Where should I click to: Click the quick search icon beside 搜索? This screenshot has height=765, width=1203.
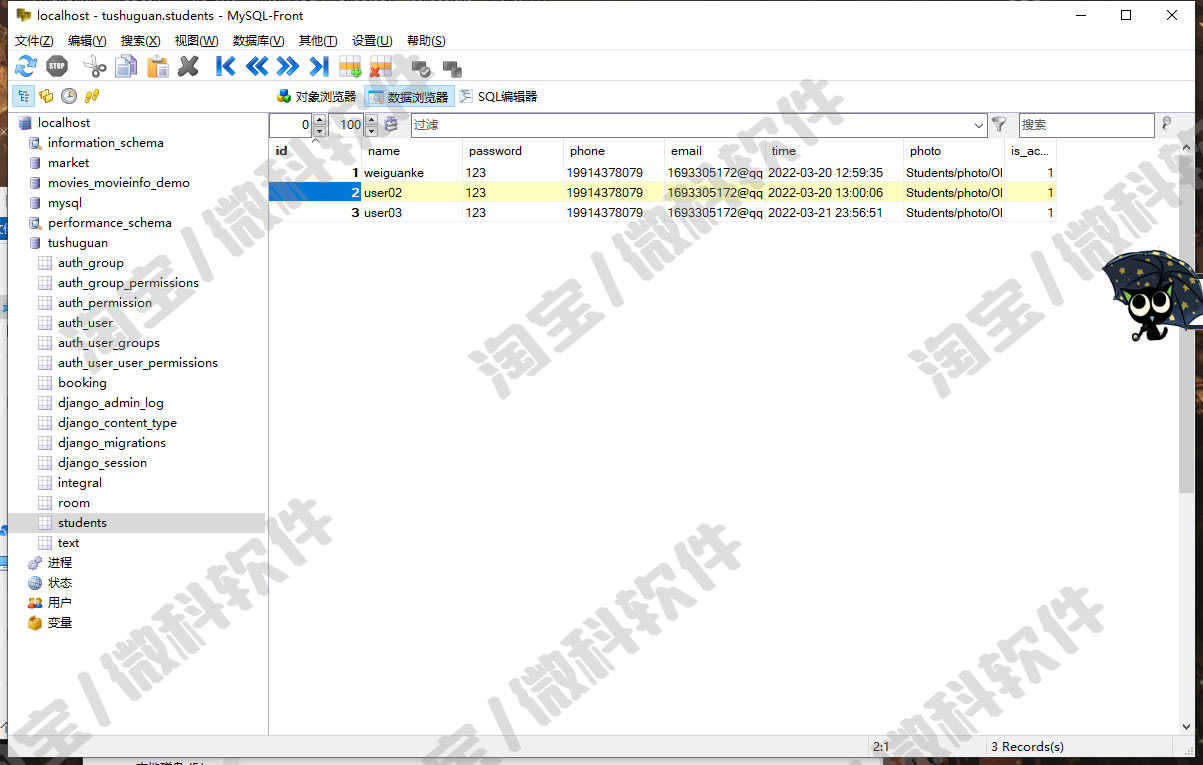(x=1166, y=124)
